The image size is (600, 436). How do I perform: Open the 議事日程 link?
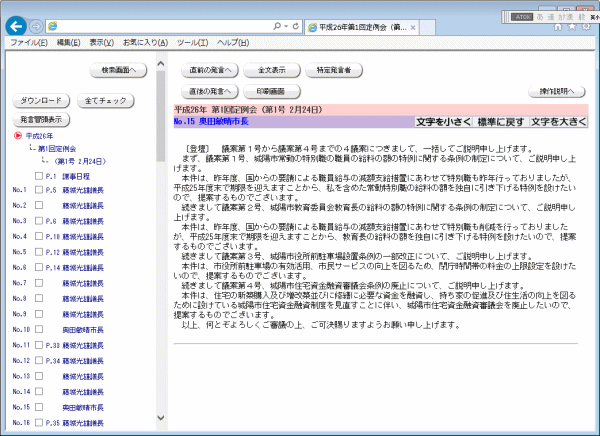pos(76,176)
